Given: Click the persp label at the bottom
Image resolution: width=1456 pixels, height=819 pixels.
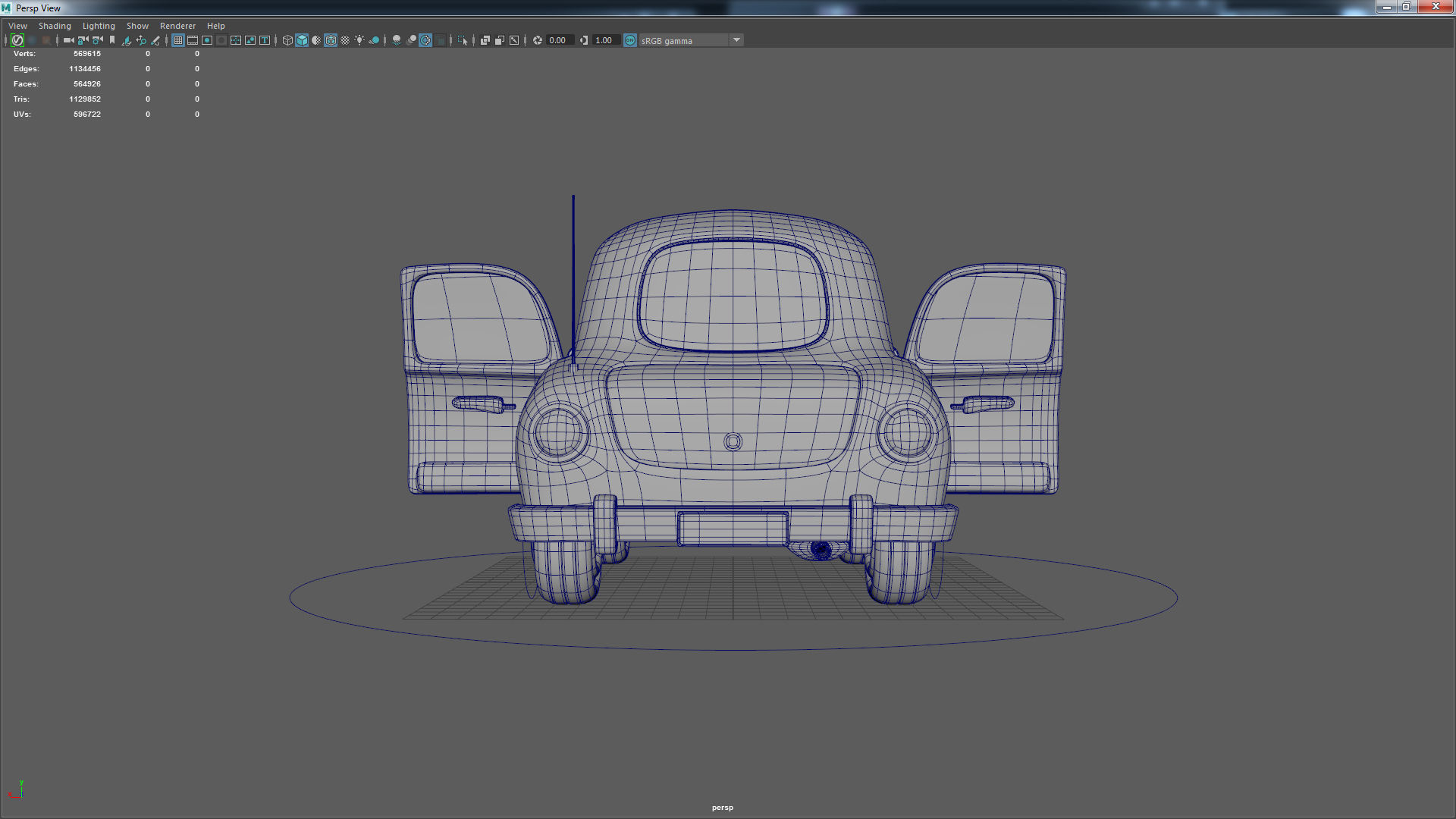Looking at the screenshot, I should point(723,807).
